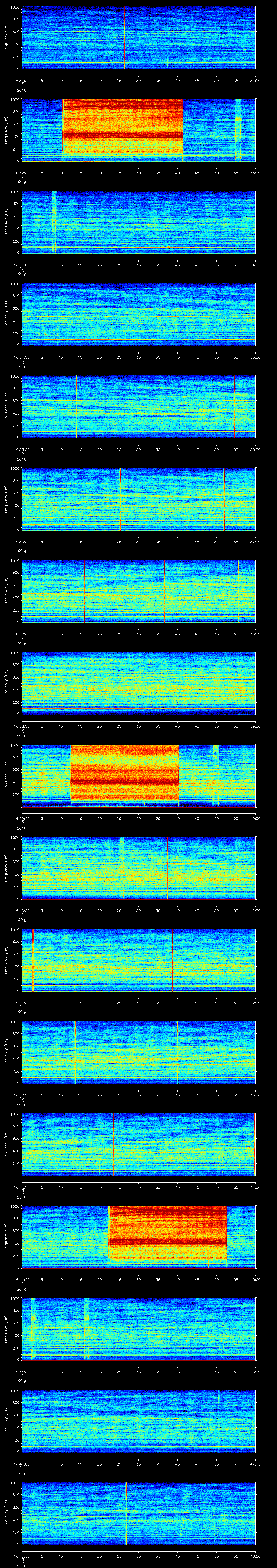Open the spectrogram panel starting at 16:31:00
277x1568 pixels.
point(138,38)
